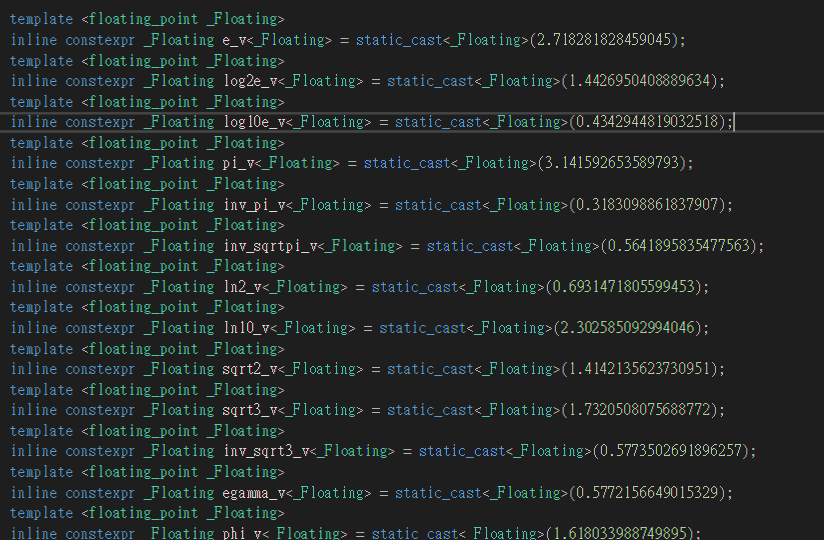824x540 pixels.
Task: Click the pi_v variable name
Action: (x=240, y=163)
